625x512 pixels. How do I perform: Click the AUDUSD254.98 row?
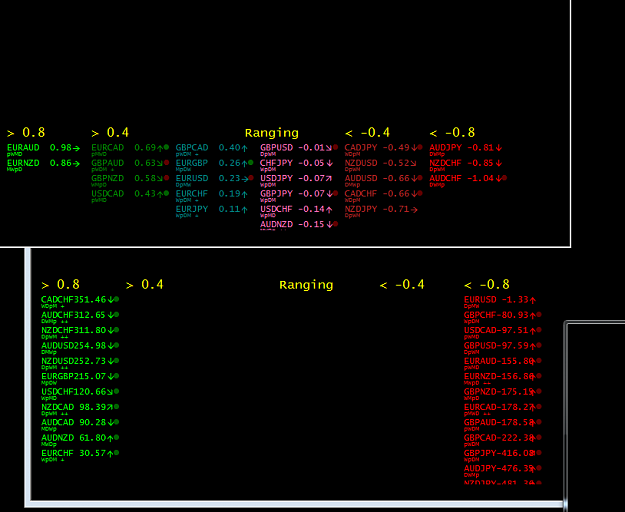coord(80,346)
